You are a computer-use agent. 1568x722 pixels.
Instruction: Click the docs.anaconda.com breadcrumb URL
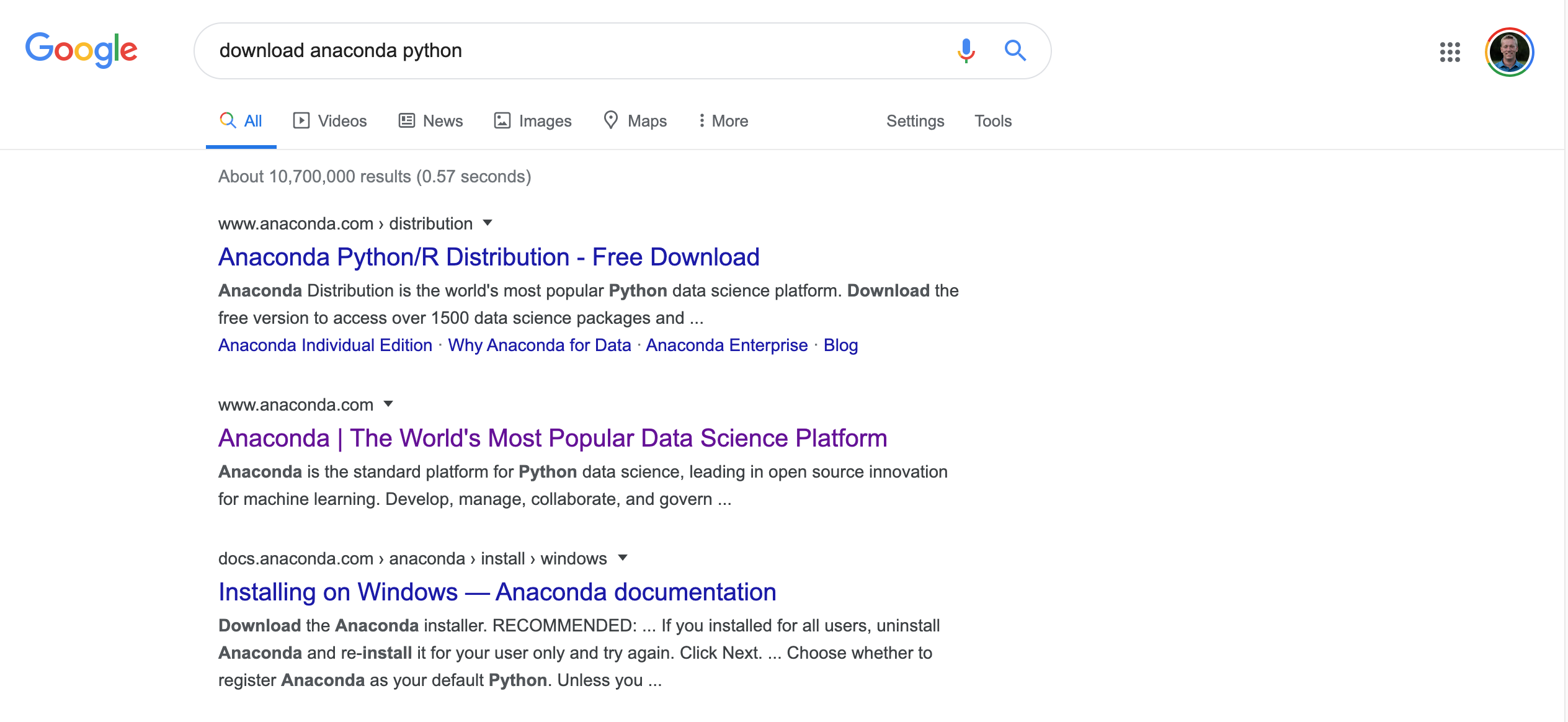click(412, 558)
